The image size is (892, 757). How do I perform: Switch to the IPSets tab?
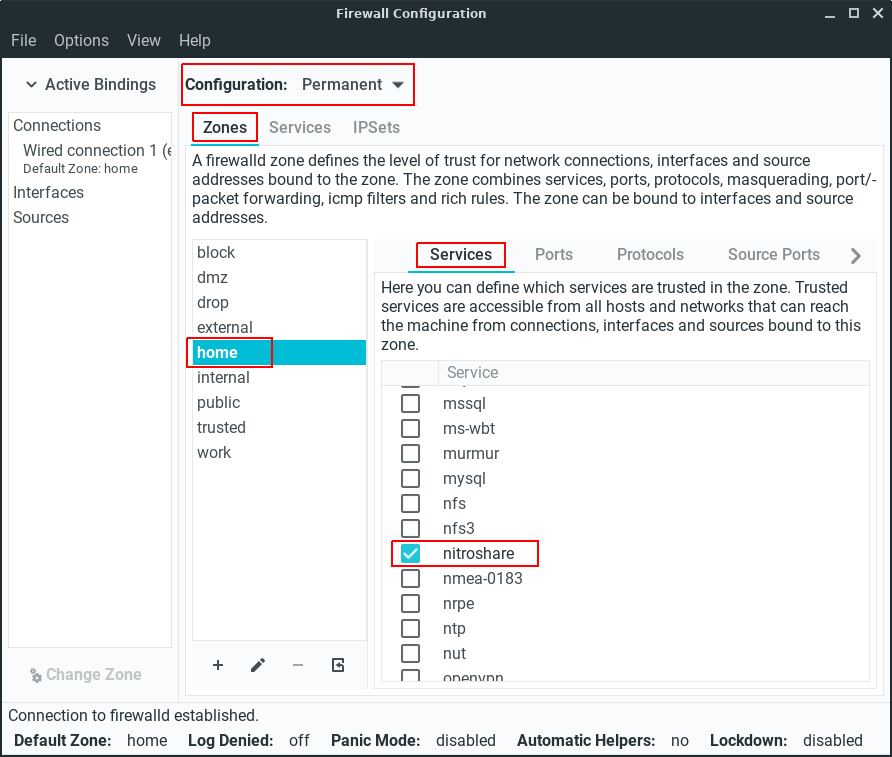click(x=376, y=128)
